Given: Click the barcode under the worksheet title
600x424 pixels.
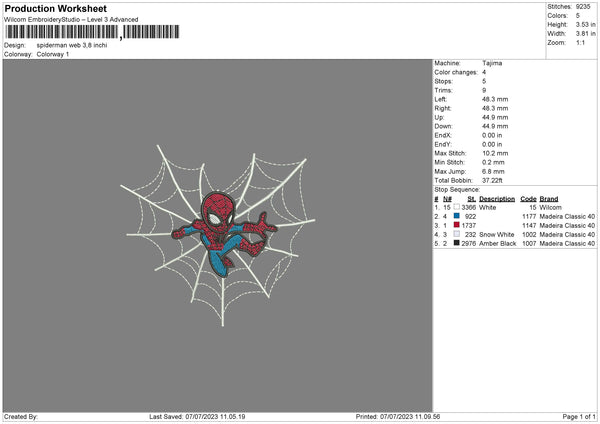Looking at the screenshot, I should 92,32.
